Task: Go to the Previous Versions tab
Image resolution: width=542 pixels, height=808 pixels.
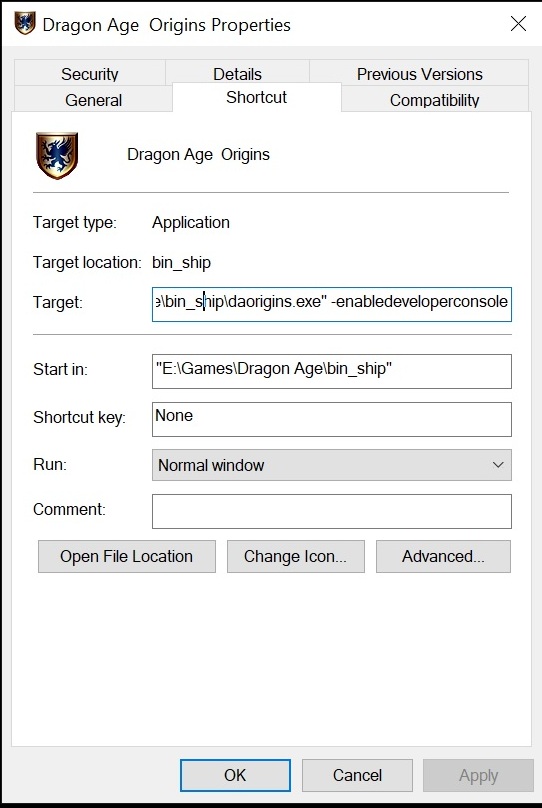Action: [419, 74]
